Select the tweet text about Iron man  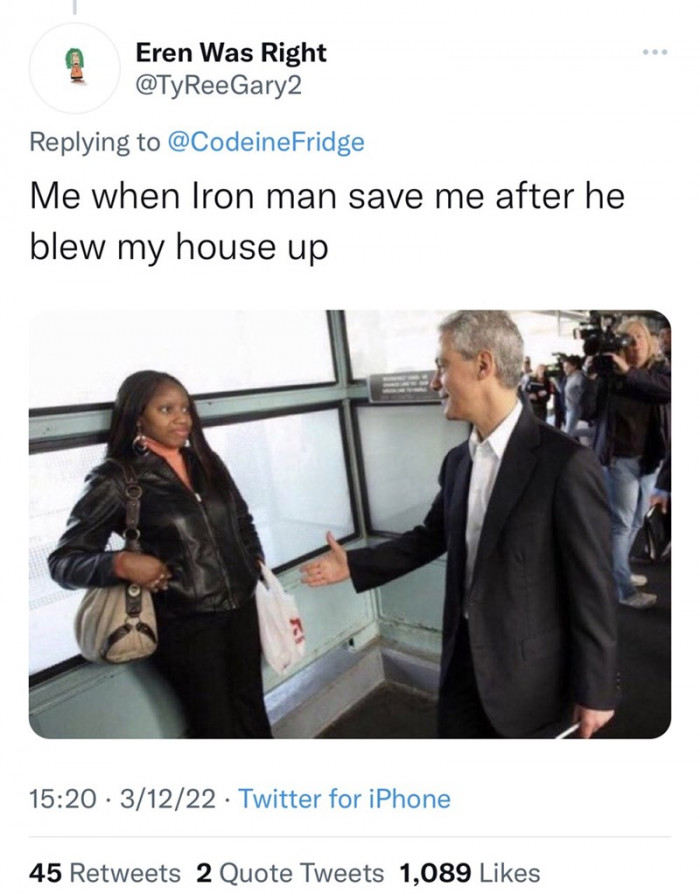327,222
